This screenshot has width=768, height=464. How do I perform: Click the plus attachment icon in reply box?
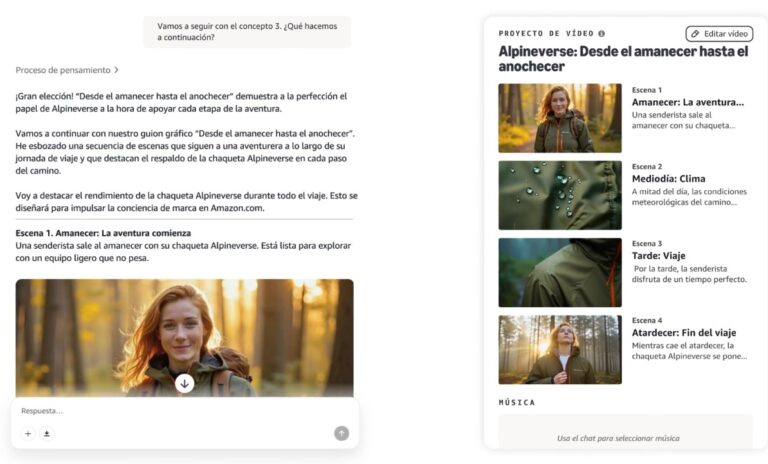coord(28,434)
